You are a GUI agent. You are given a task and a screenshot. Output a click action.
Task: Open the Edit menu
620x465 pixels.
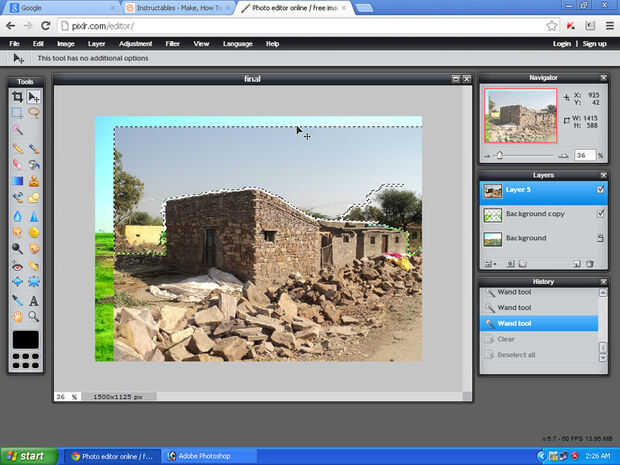coord(38,44)
